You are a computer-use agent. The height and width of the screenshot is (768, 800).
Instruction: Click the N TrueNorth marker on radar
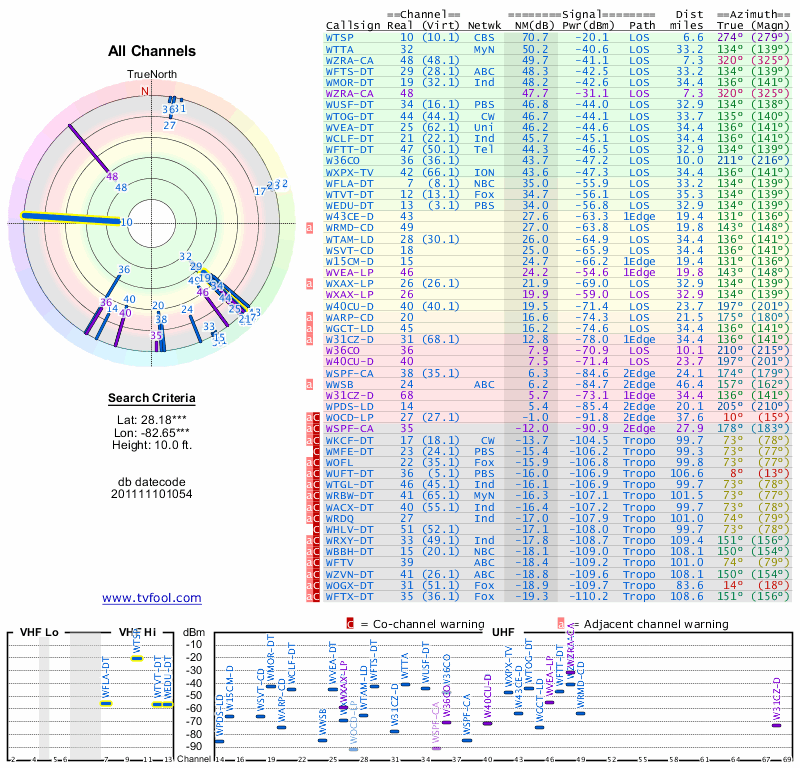[145, 91]
